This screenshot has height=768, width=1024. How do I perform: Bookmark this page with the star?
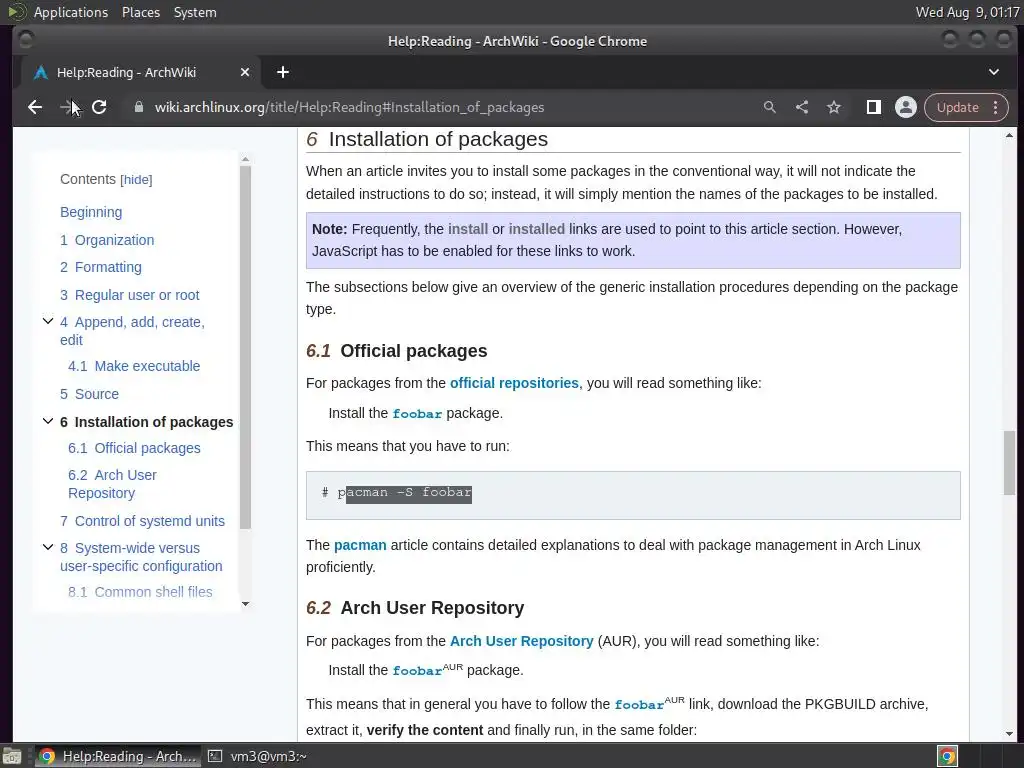(x=834, y=107)
